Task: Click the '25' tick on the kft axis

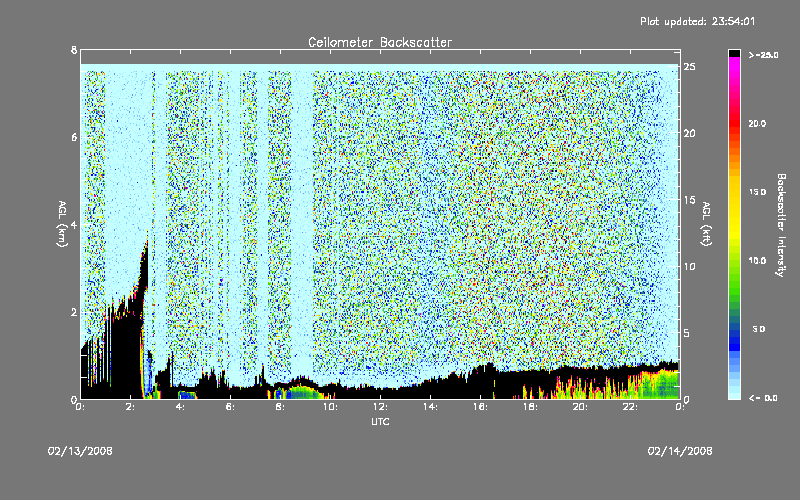Action: (690, 67)
